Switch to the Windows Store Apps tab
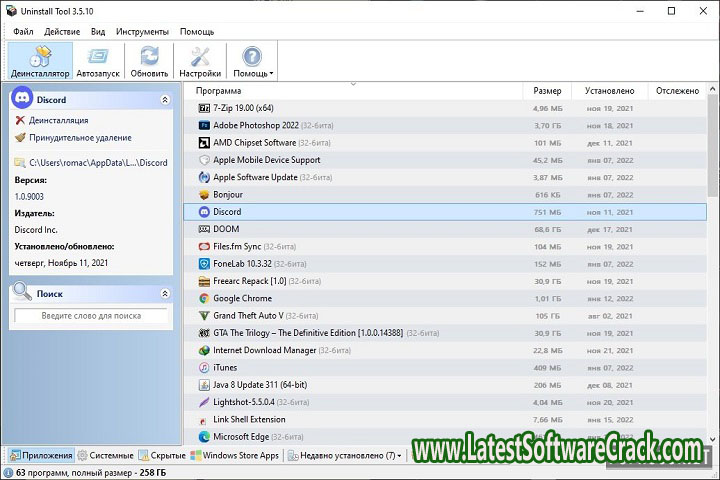The height and width of the screenshot is (480, 720). [235, 455]
